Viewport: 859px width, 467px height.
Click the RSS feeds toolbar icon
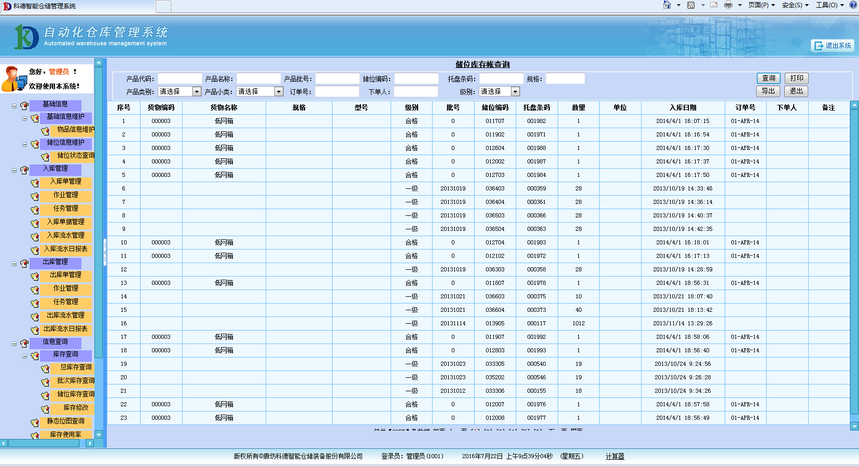tap(691, 5)
